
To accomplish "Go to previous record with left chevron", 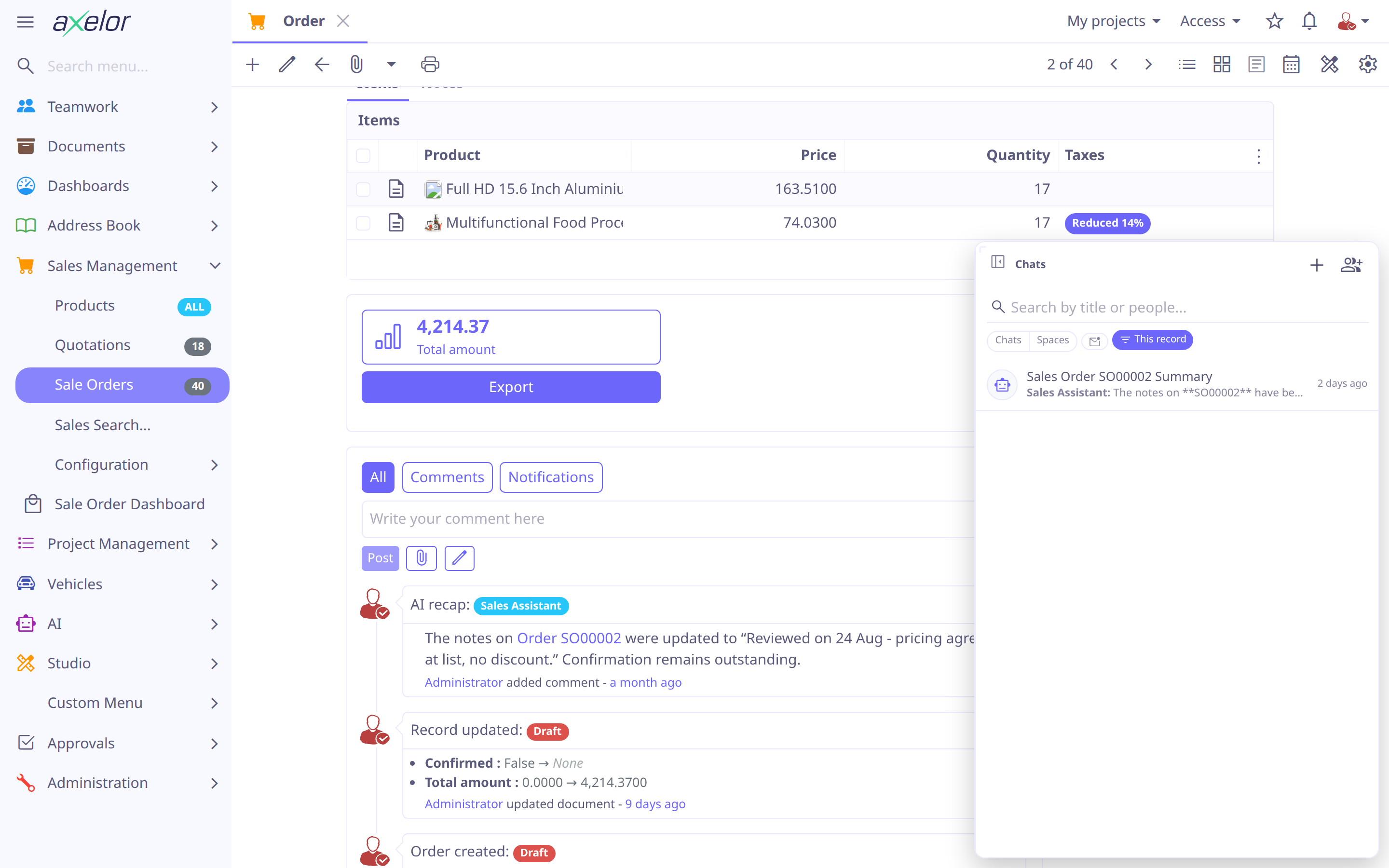I will tap(1114, 64).
